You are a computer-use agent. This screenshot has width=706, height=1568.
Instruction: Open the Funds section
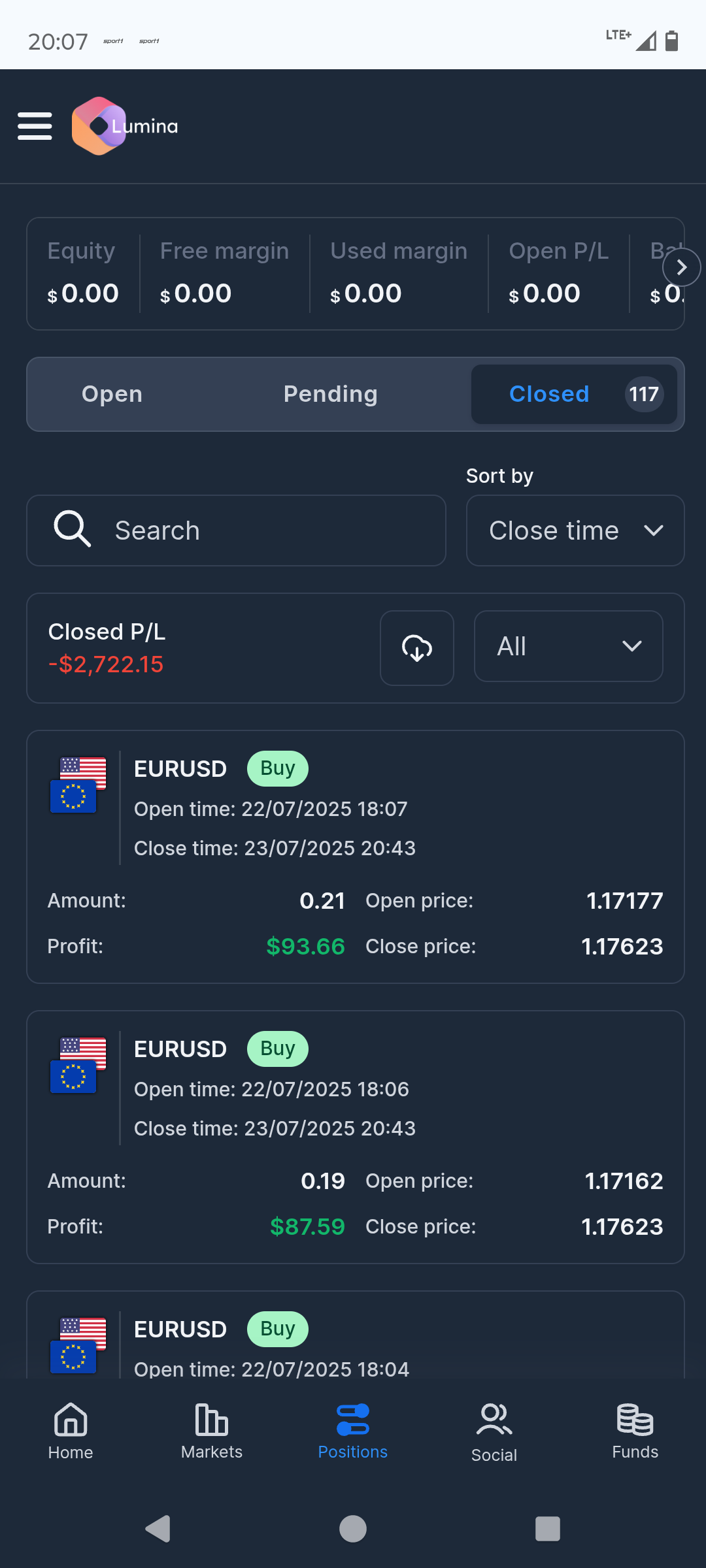point(635,1431)
